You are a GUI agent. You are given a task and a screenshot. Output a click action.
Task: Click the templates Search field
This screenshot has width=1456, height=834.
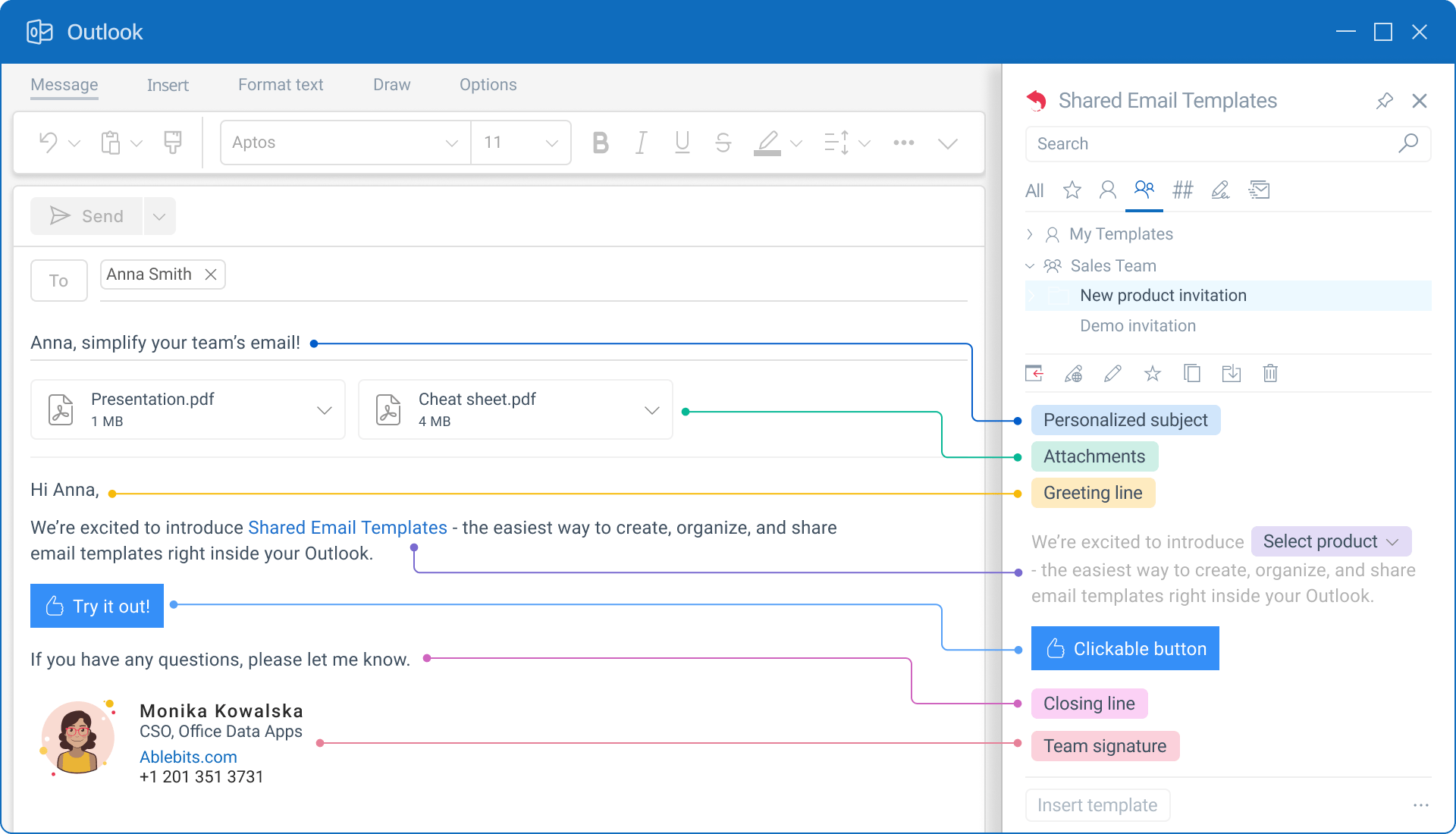coord(1228,144)
